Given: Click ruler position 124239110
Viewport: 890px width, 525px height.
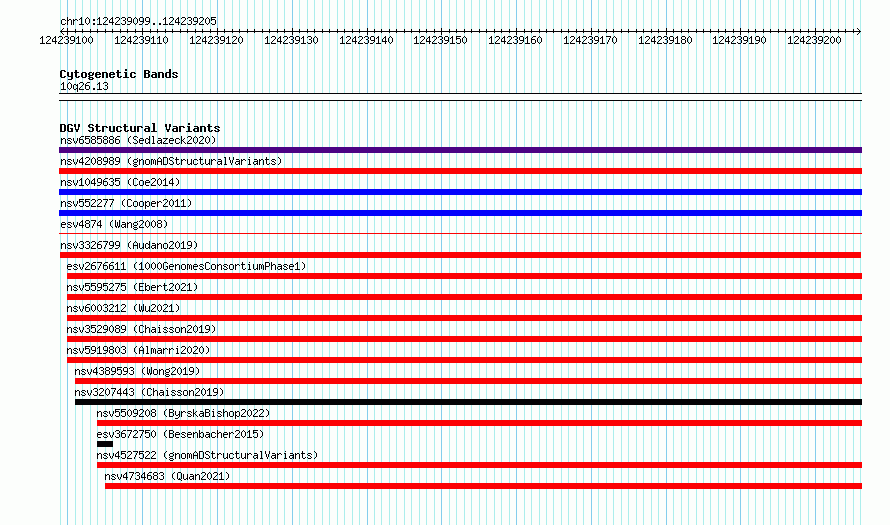Looking at the screenshot, I should (141, 40).
